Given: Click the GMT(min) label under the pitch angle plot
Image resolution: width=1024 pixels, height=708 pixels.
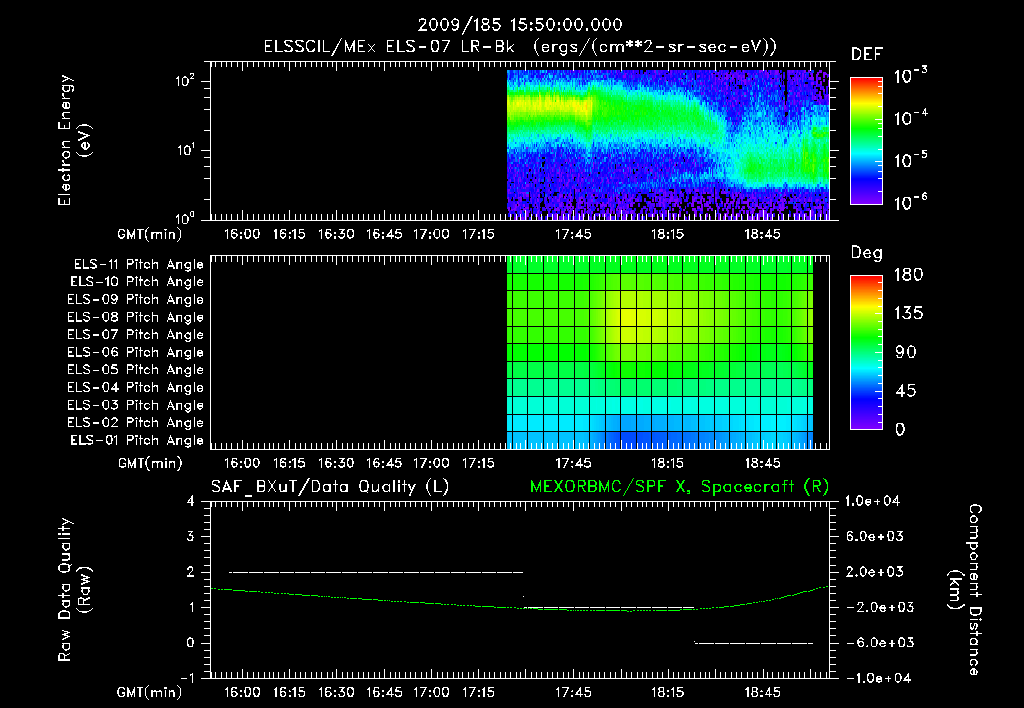Looking at the screenshot, I should click(x=150, y=463).
